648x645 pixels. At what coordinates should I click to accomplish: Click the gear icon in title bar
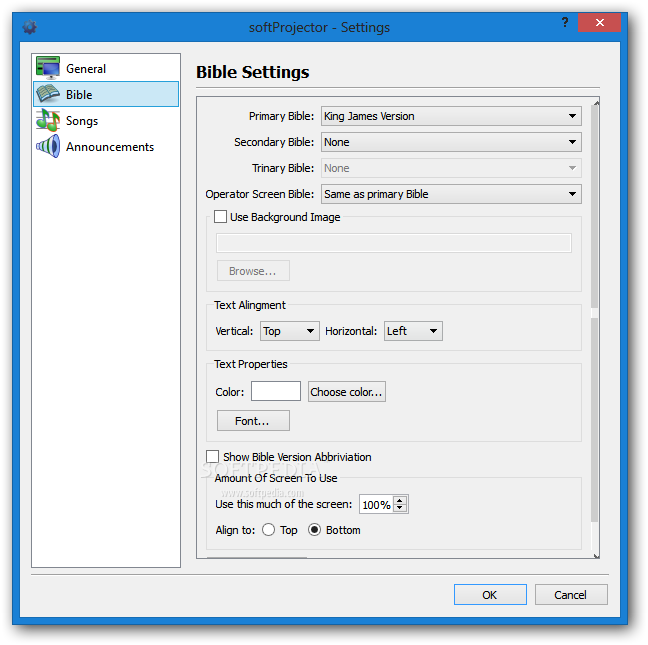coord(30,27)
